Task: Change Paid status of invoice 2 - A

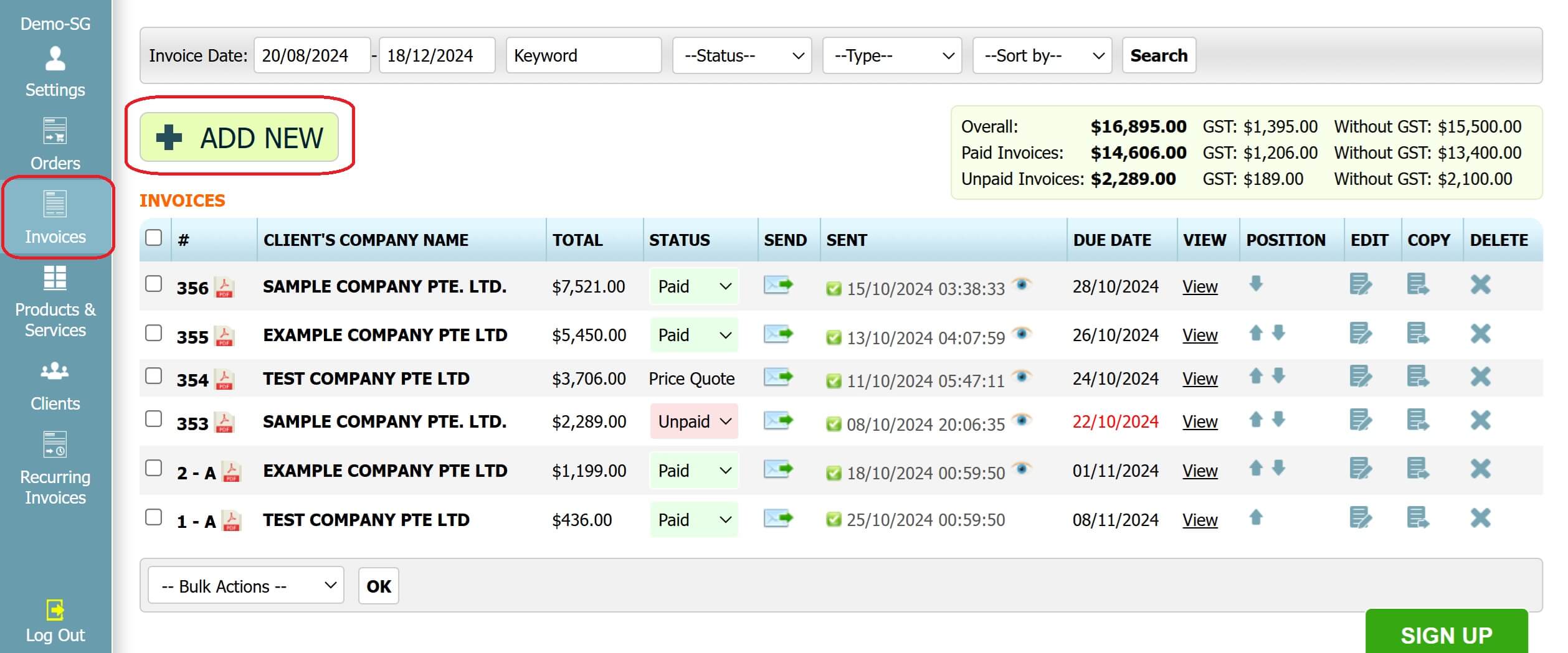Action: (x=694, y=471)
